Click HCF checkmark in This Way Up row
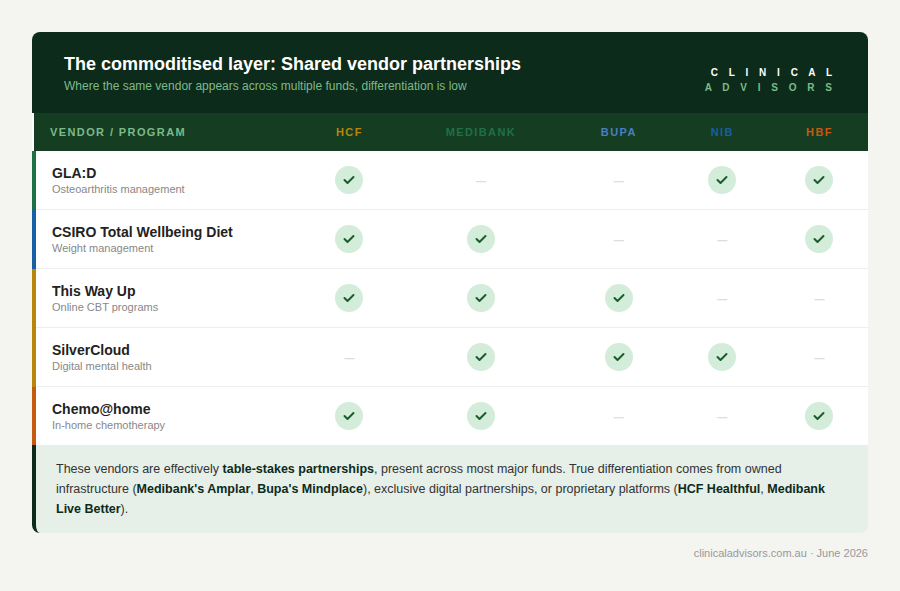Screen dimensions: 900x591 pos(349,298)
